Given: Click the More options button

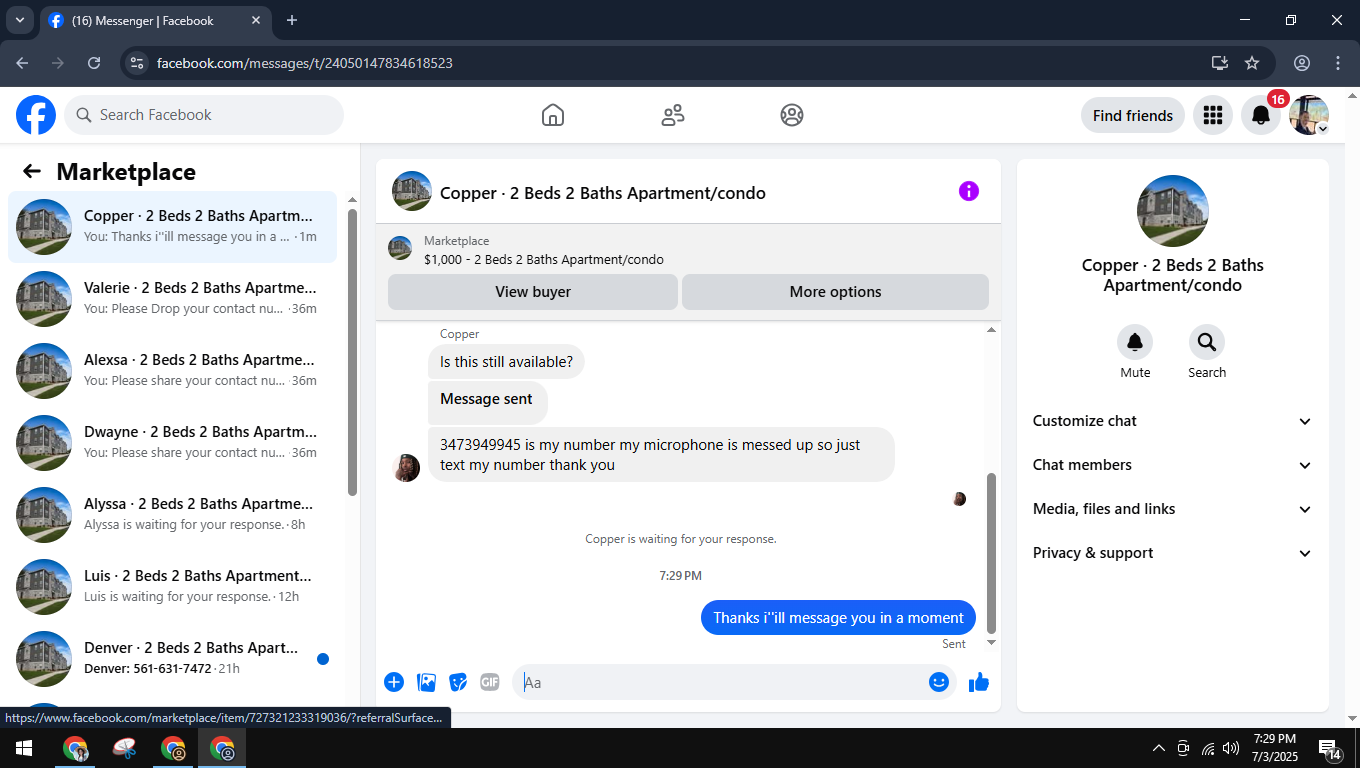Looking at the screenshot, I should pos(835,292).
